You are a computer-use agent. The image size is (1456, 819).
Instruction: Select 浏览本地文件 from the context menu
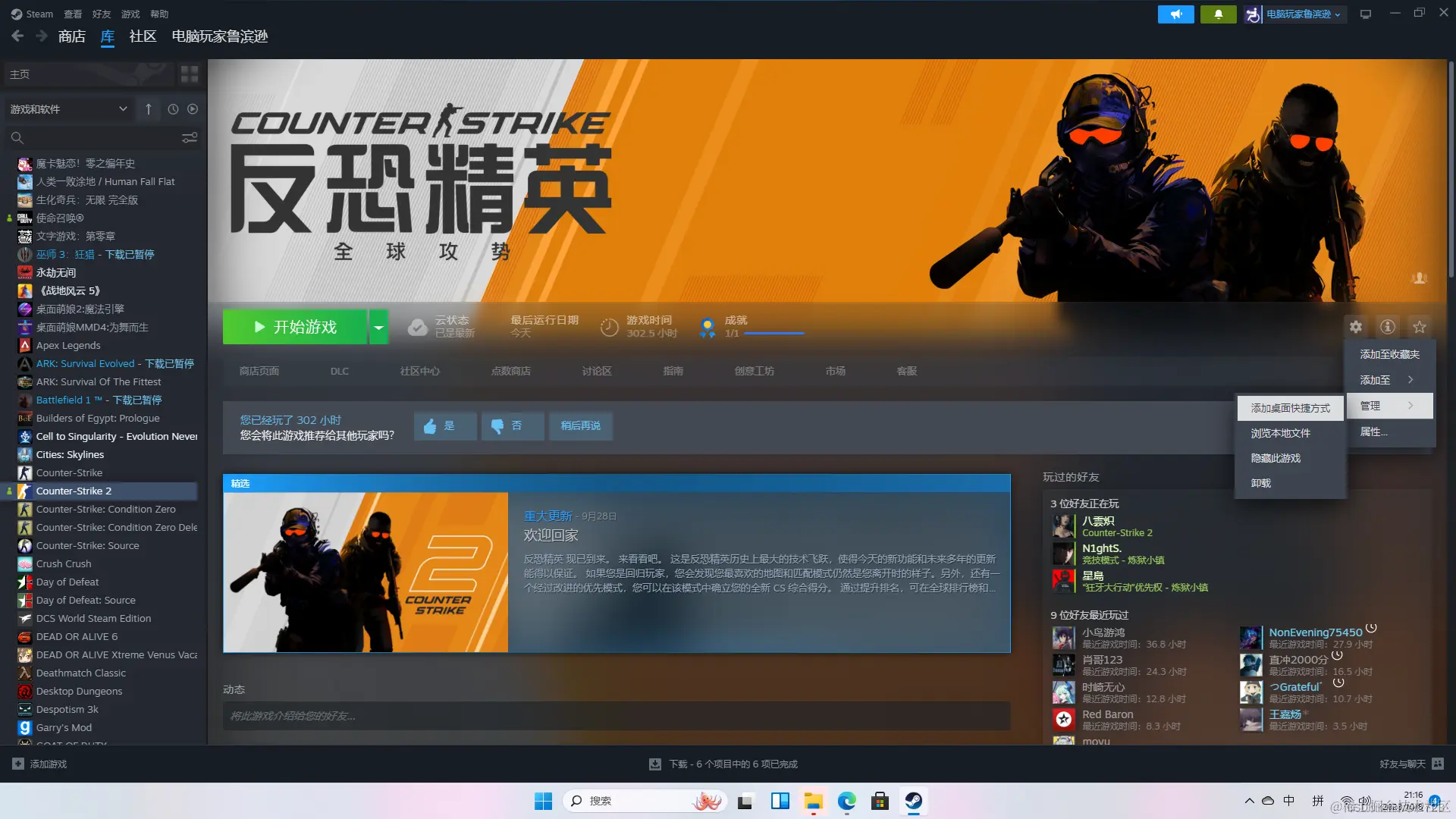pyautogui.click(x=1280, y=432)
